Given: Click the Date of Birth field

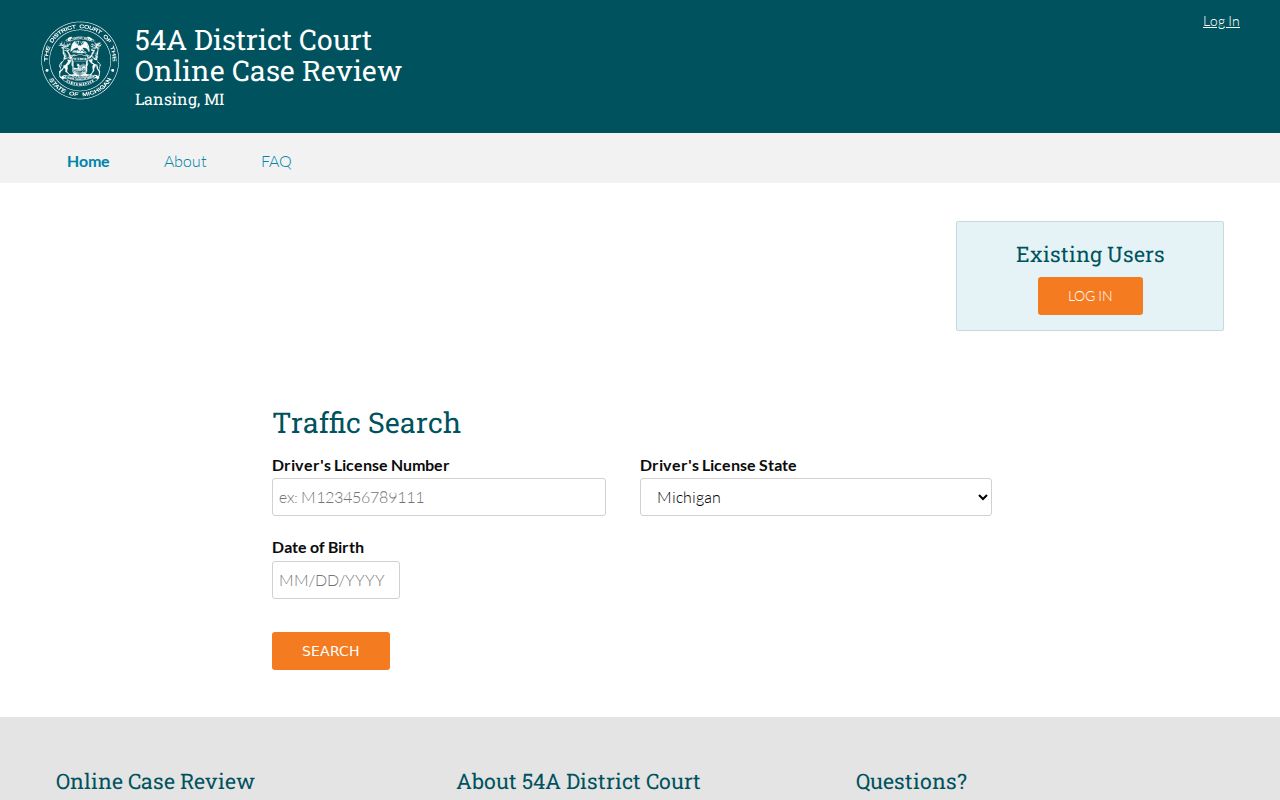Looking at the screenshot, I should (x=336, y=580).
